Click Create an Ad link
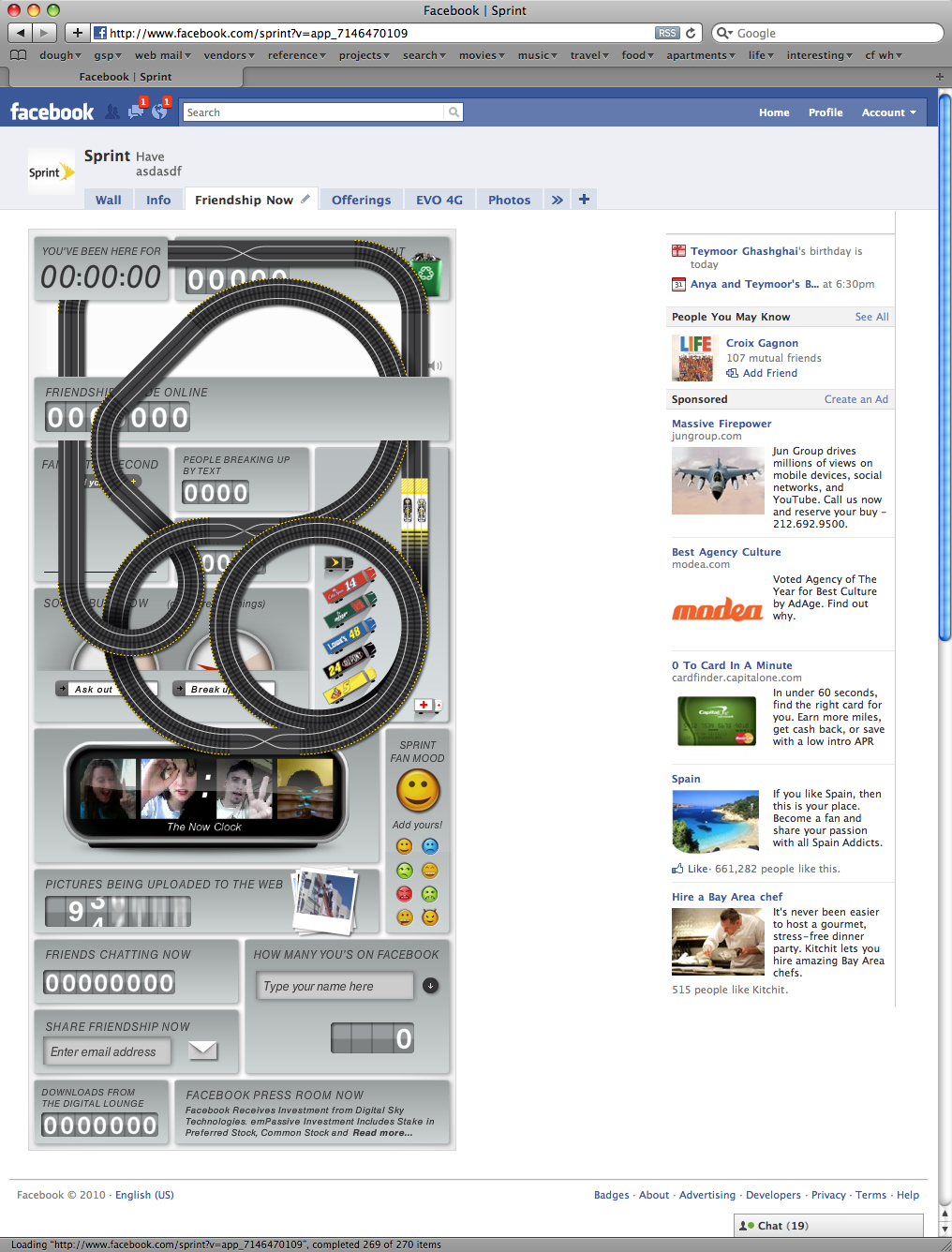Image resolution: width=952 pixels, height=1252 pixels. point(856,399)
